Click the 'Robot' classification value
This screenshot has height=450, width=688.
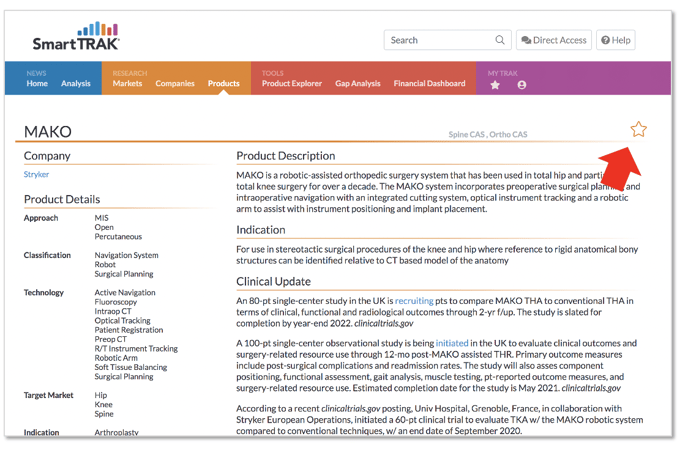[x=105, y=264]
